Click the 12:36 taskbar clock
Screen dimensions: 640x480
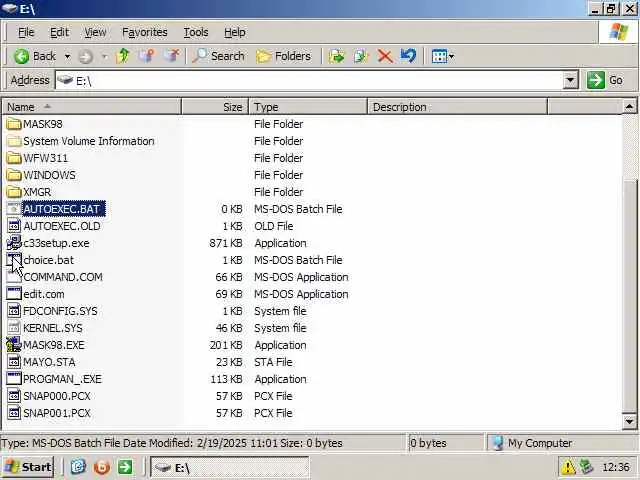[616, 467]
